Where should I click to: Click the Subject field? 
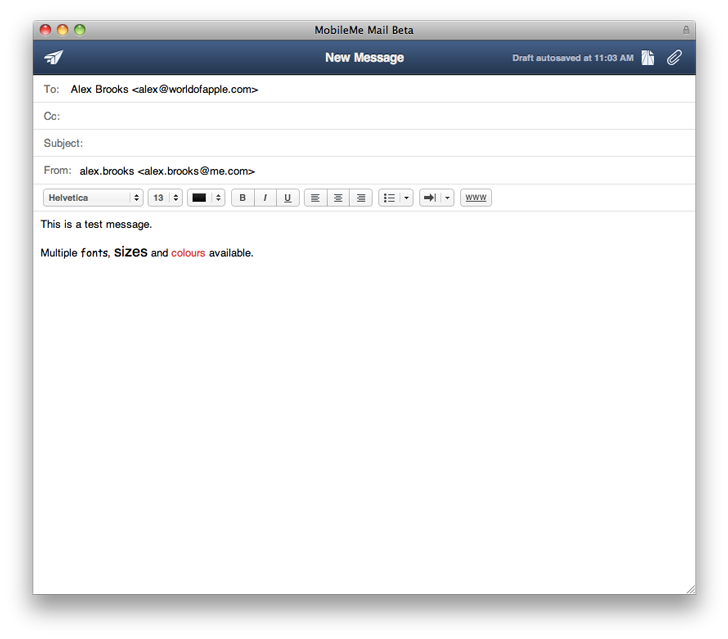(364, 143)
